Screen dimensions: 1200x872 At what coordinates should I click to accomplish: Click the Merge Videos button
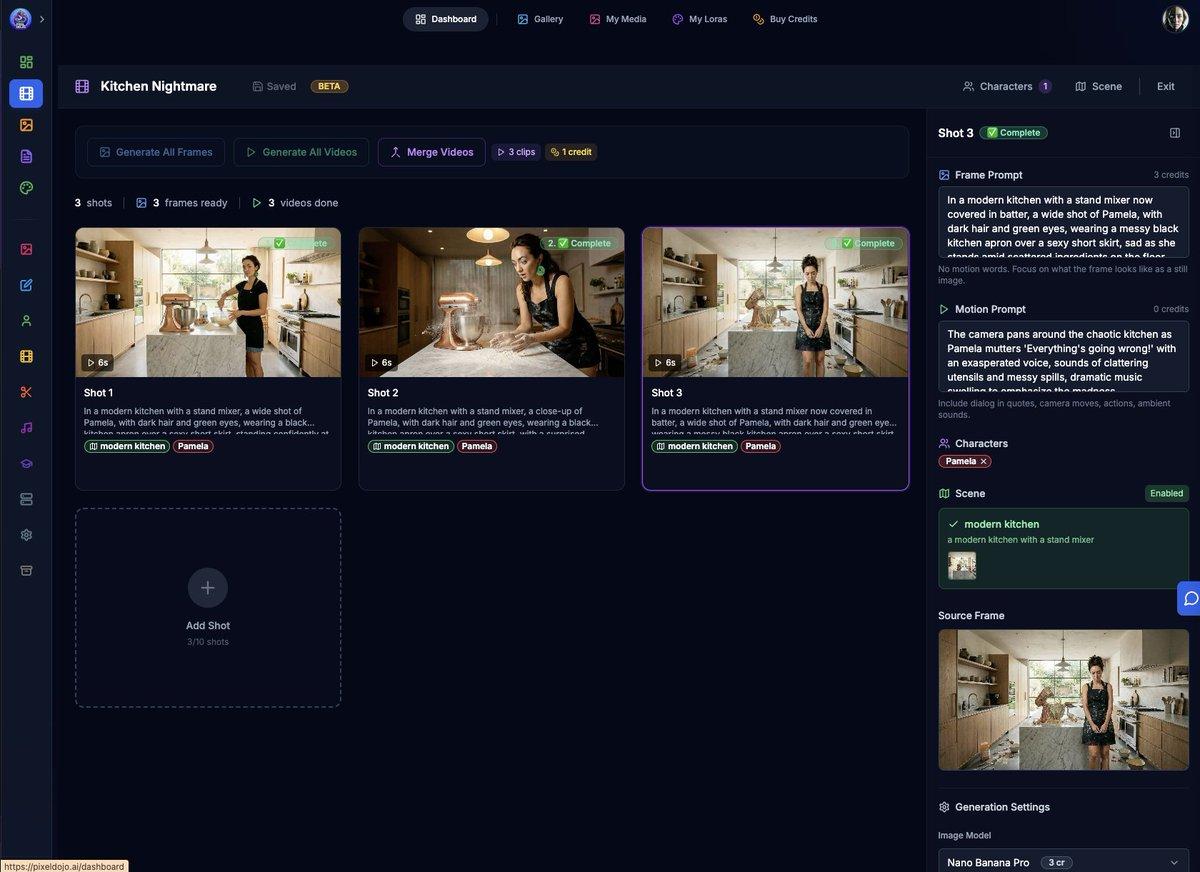coord(432,152)
